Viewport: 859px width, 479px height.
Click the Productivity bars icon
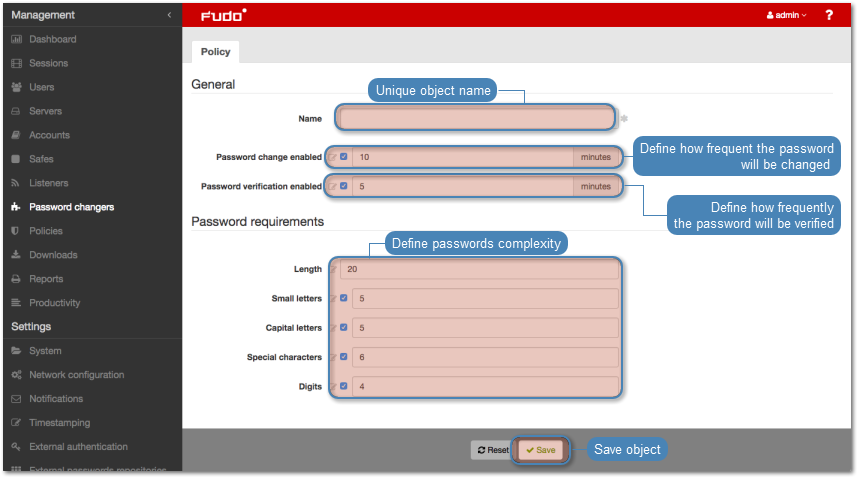[16, 303]
